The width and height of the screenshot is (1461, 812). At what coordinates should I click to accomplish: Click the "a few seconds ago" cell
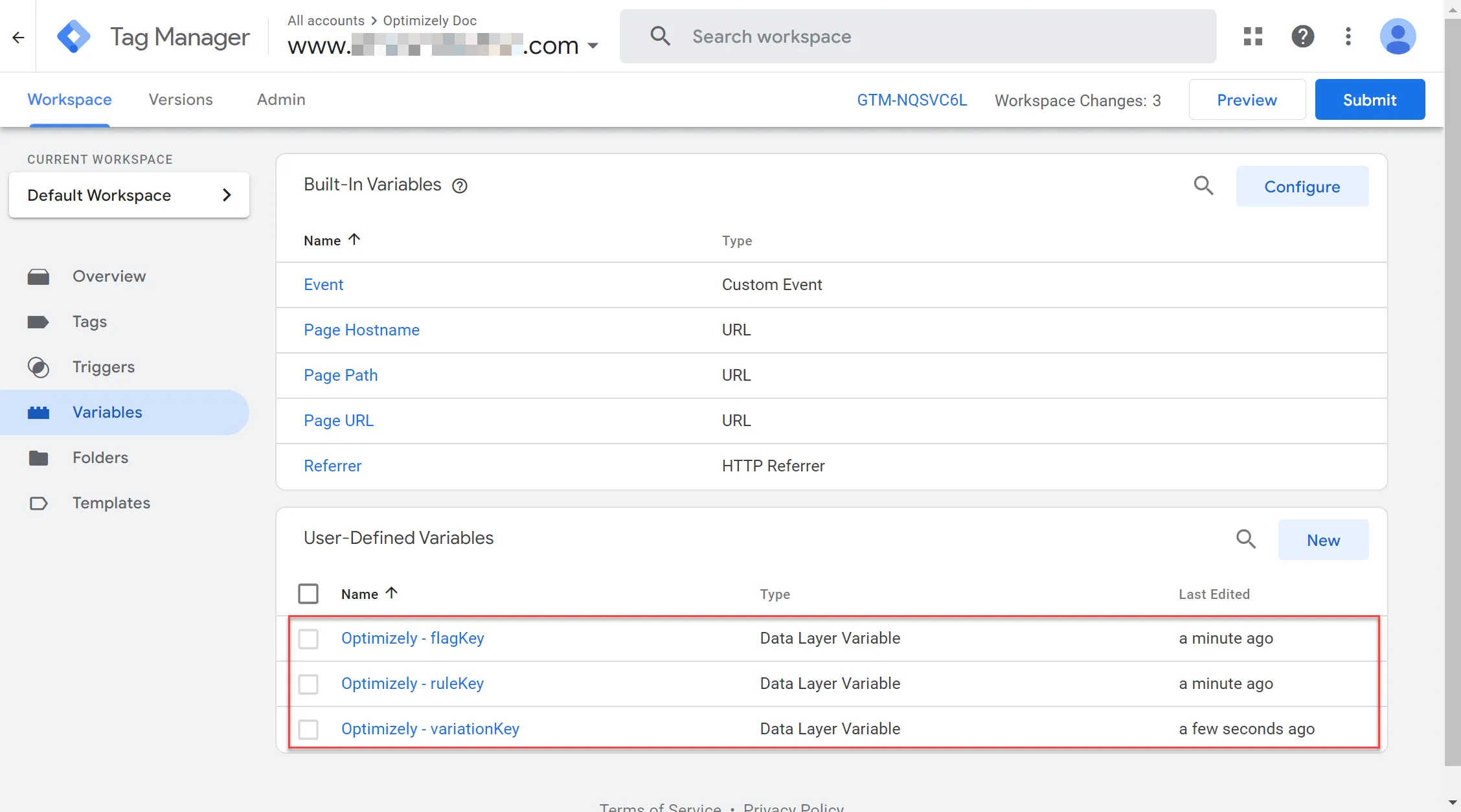(1246, 729)
